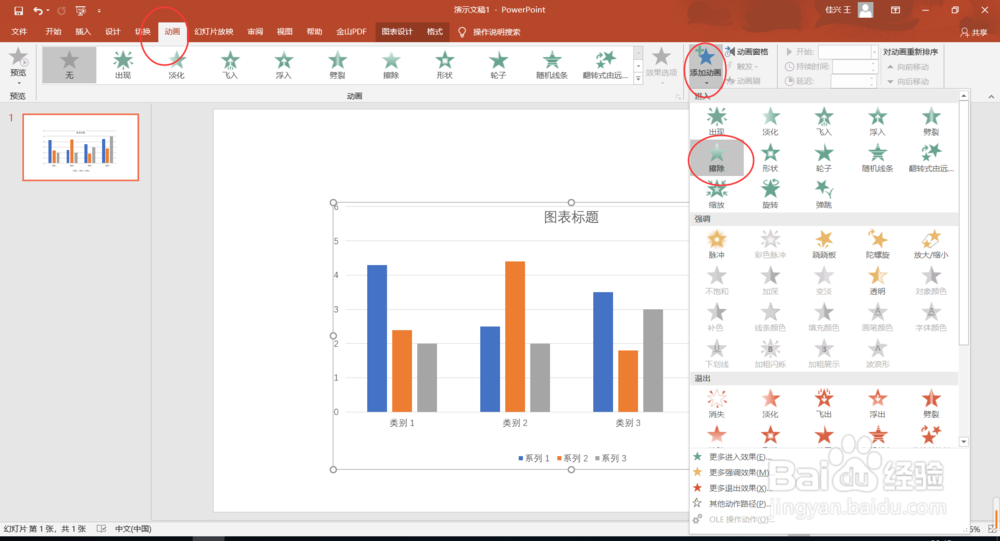Click the 翻转式由远 entrance effect in dropdown
Viewport: 1000px width, 541px height.
931,158
